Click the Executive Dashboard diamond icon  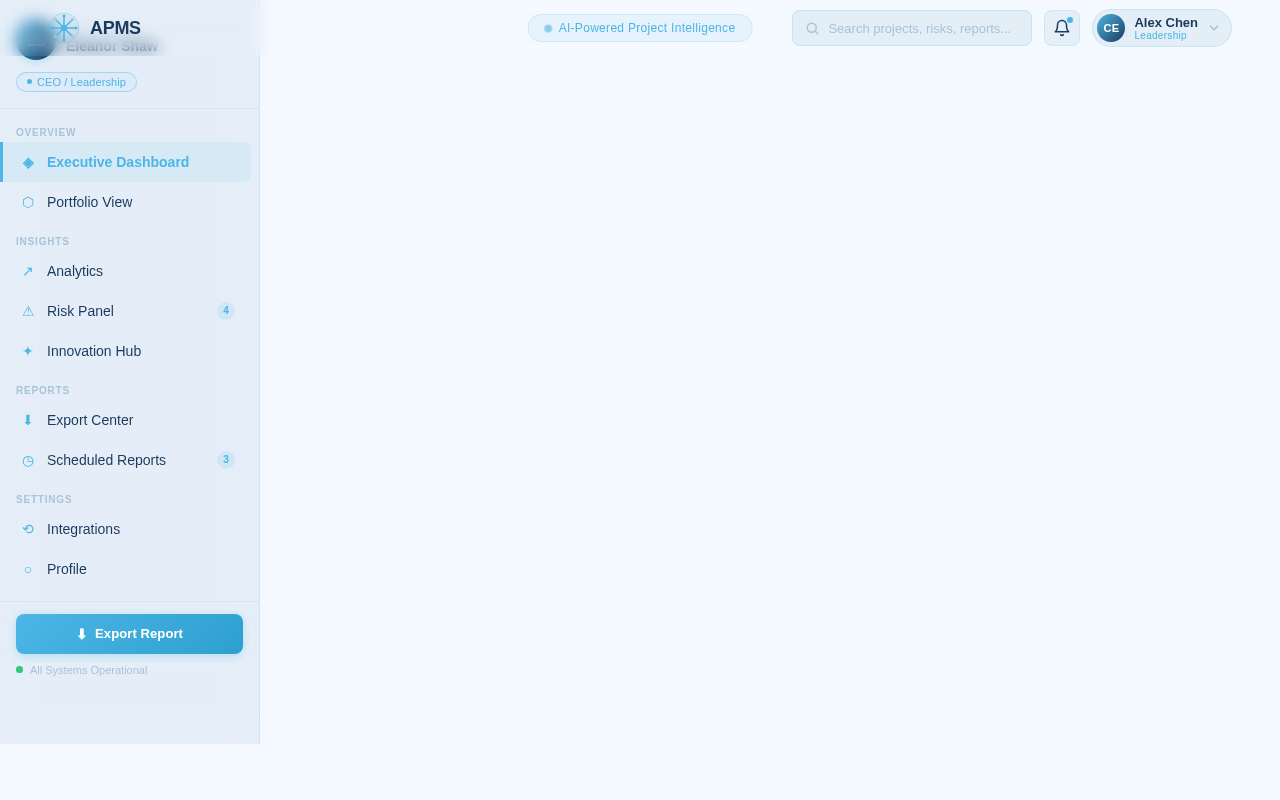pyautogui.click(x=28, y=162)
